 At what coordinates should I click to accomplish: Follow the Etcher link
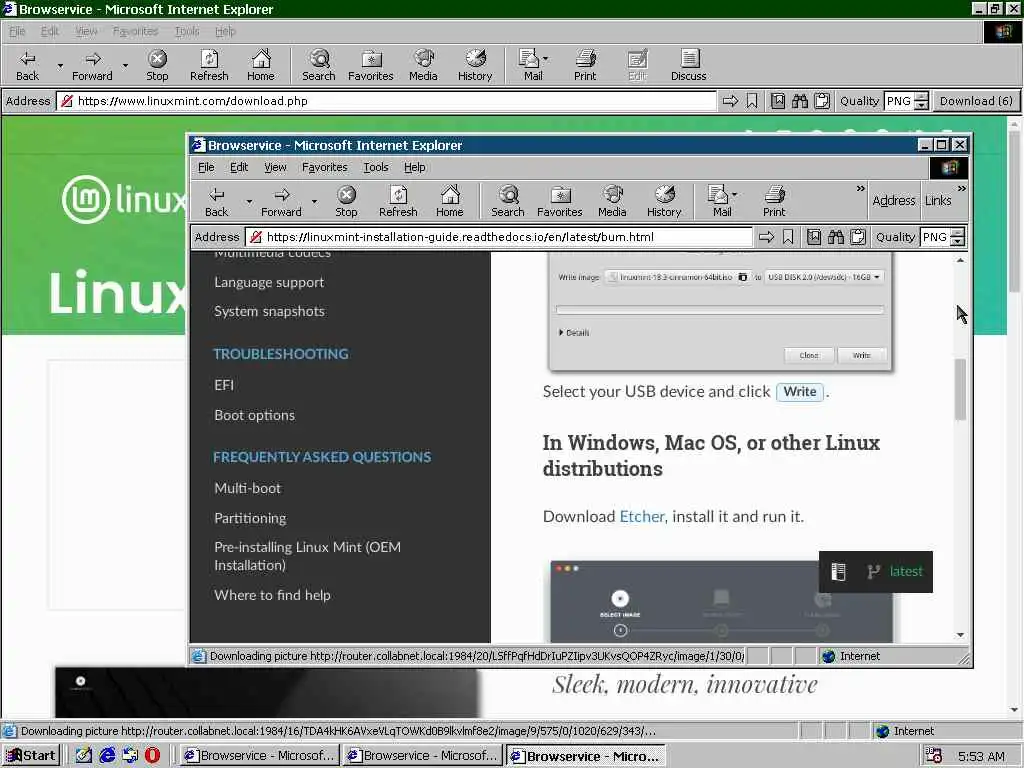642,517
